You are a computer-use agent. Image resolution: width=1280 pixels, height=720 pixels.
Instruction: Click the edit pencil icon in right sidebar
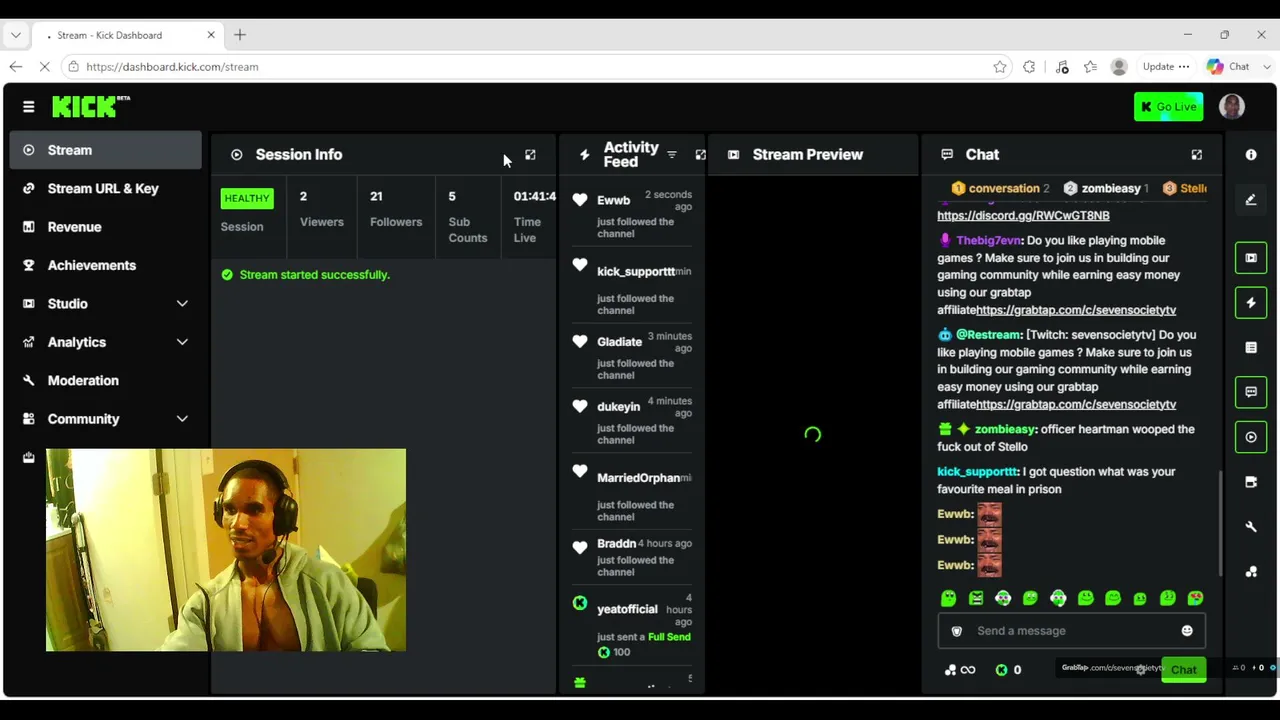[1251, 200]
